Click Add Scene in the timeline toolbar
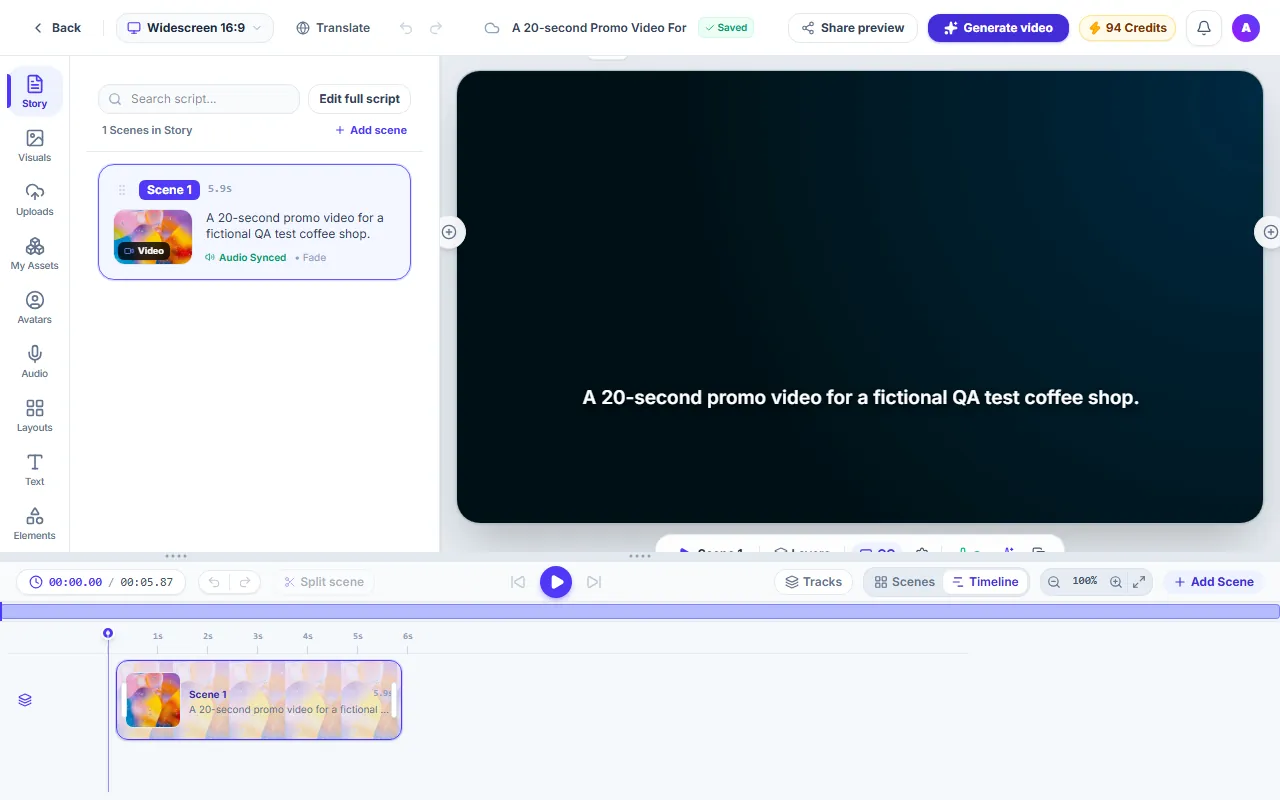The width and height of the screenshot is (1280, 800). [1214, 582]
